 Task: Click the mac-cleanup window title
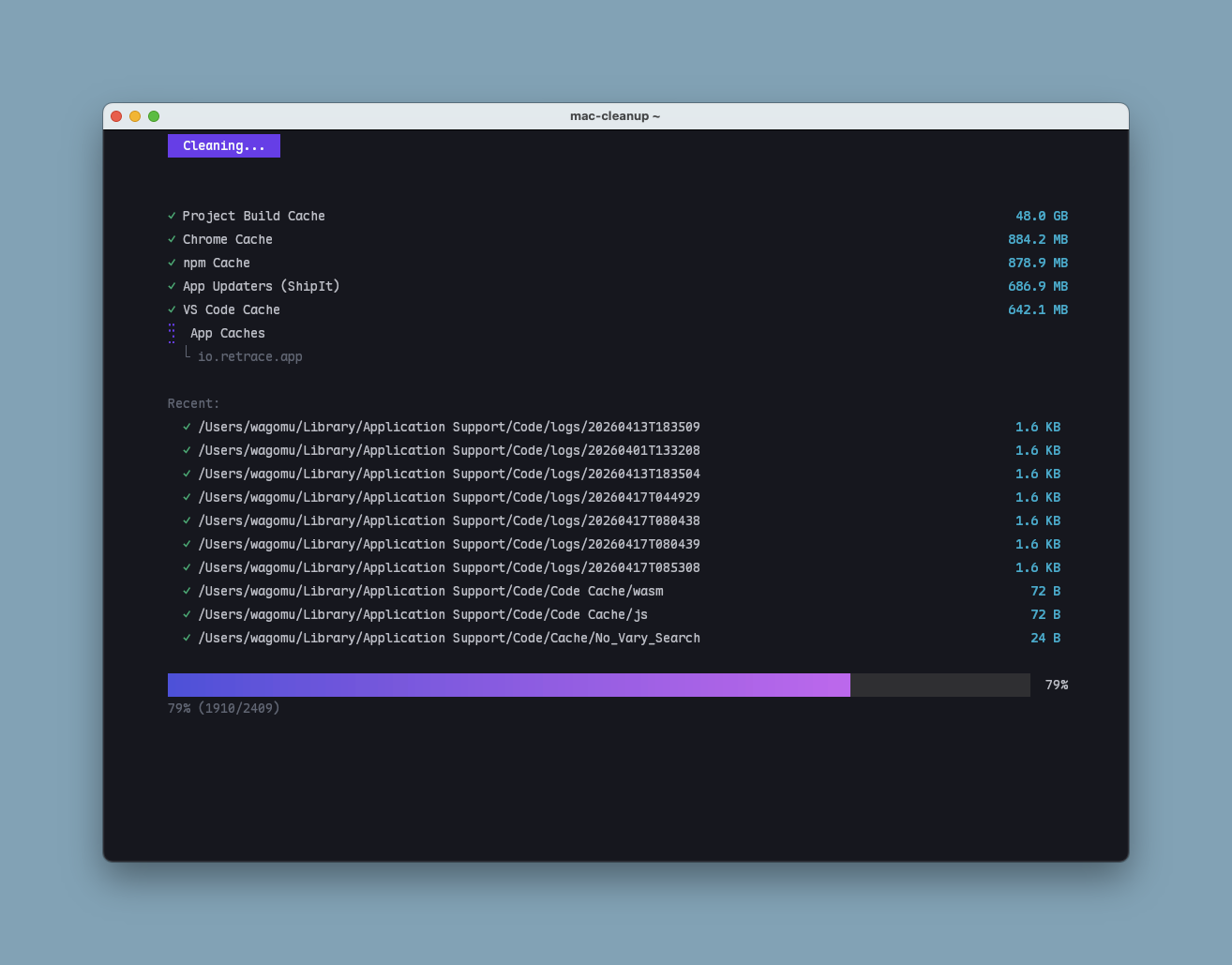point(615,116)
